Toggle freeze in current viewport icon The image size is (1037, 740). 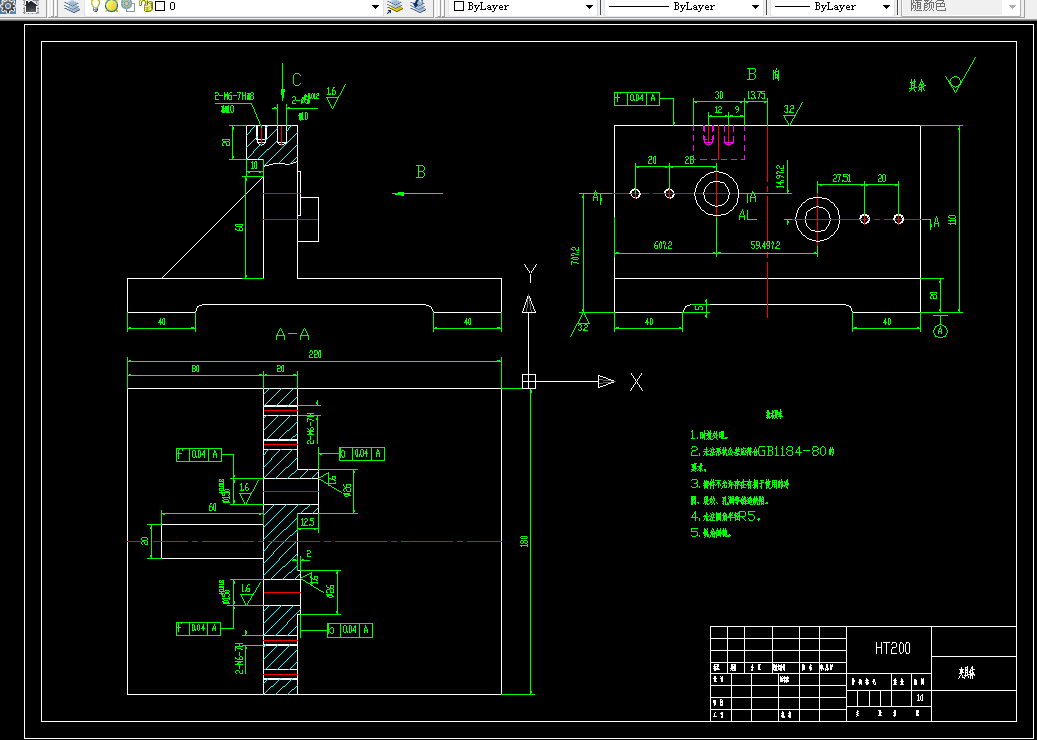pyautogui.click(x=128, y=7)
